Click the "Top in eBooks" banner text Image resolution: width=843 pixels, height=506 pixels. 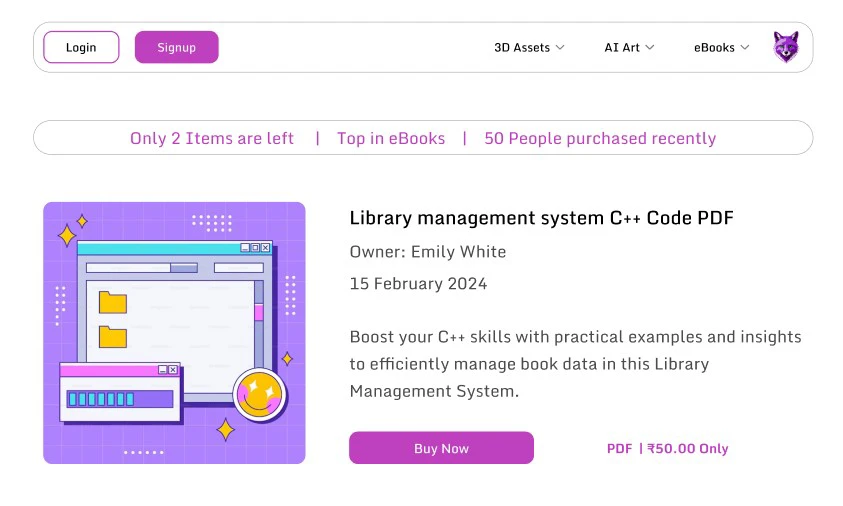pyautogui.click(x=391, y=138)
